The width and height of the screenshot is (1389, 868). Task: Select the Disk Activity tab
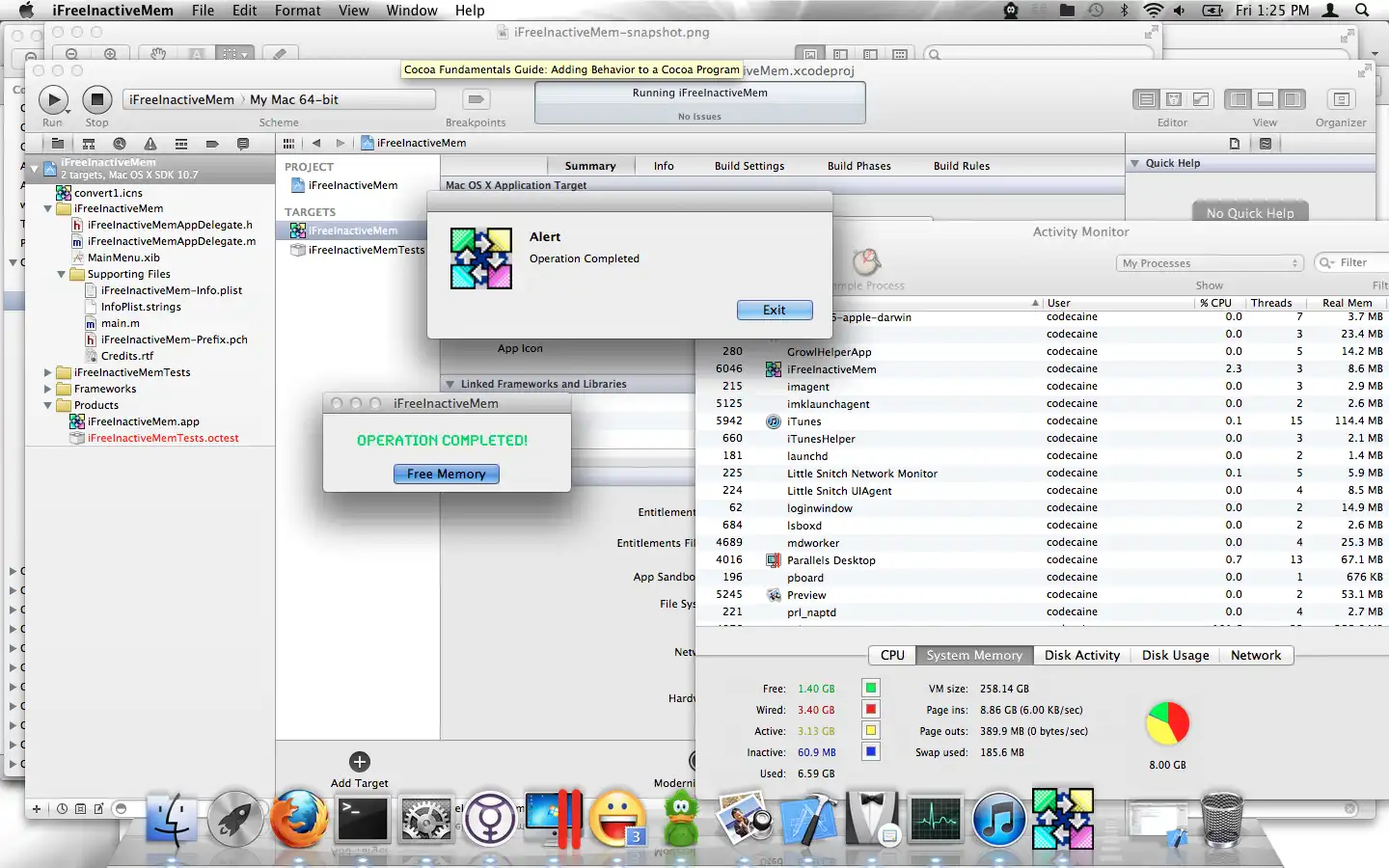1082,655
